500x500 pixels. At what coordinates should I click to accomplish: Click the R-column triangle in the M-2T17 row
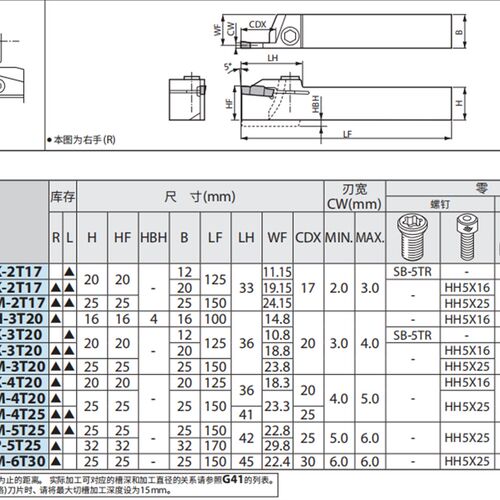(x=56, y=303)
